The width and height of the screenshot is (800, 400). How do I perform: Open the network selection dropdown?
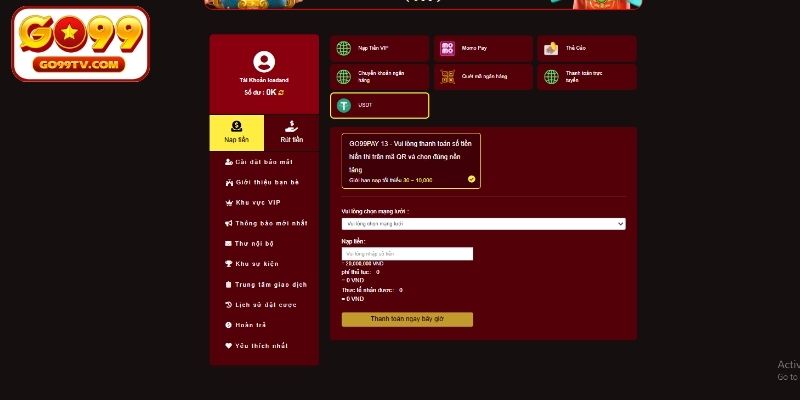point(483,224)
